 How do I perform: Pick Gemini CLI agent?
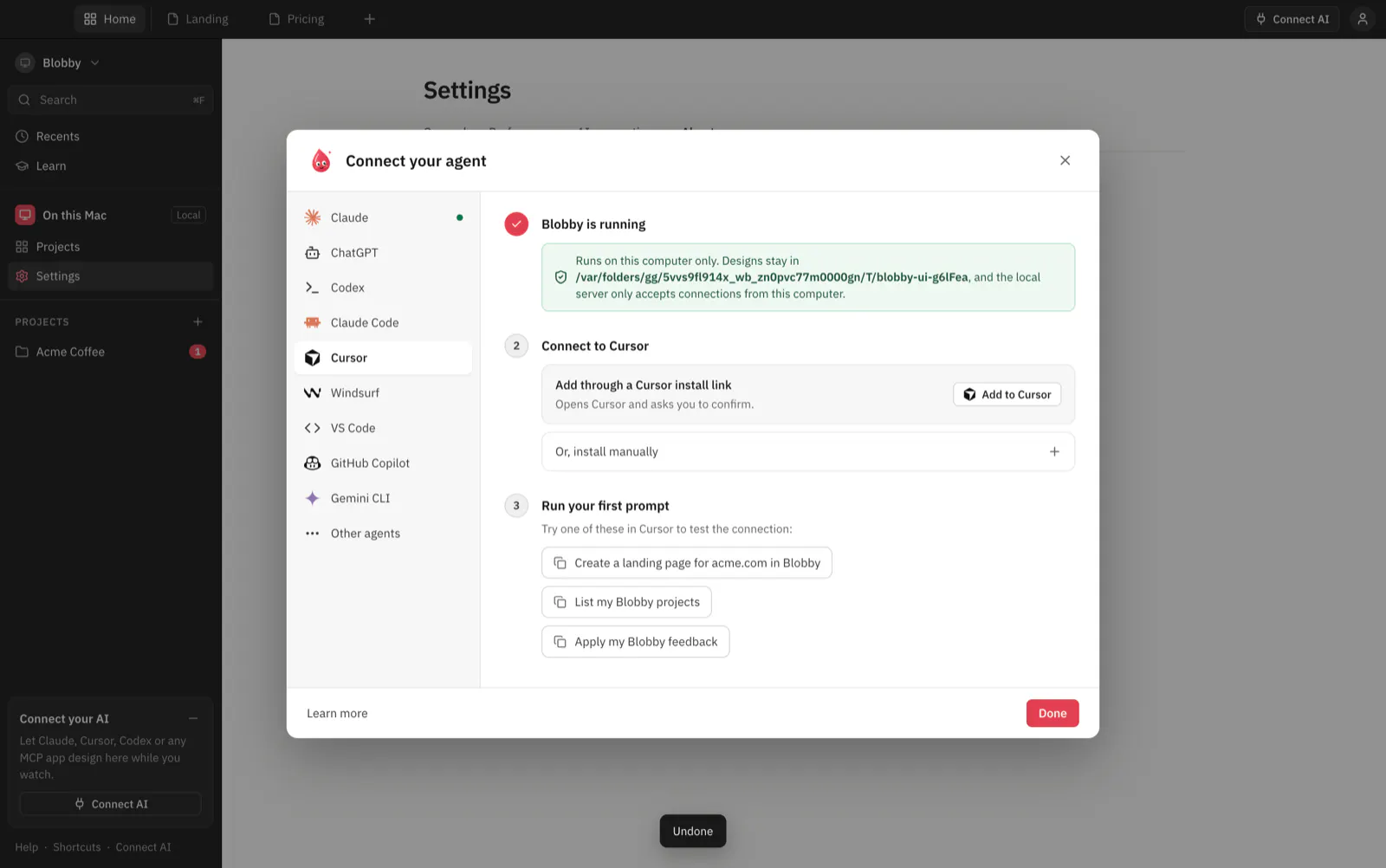[383, 498]
